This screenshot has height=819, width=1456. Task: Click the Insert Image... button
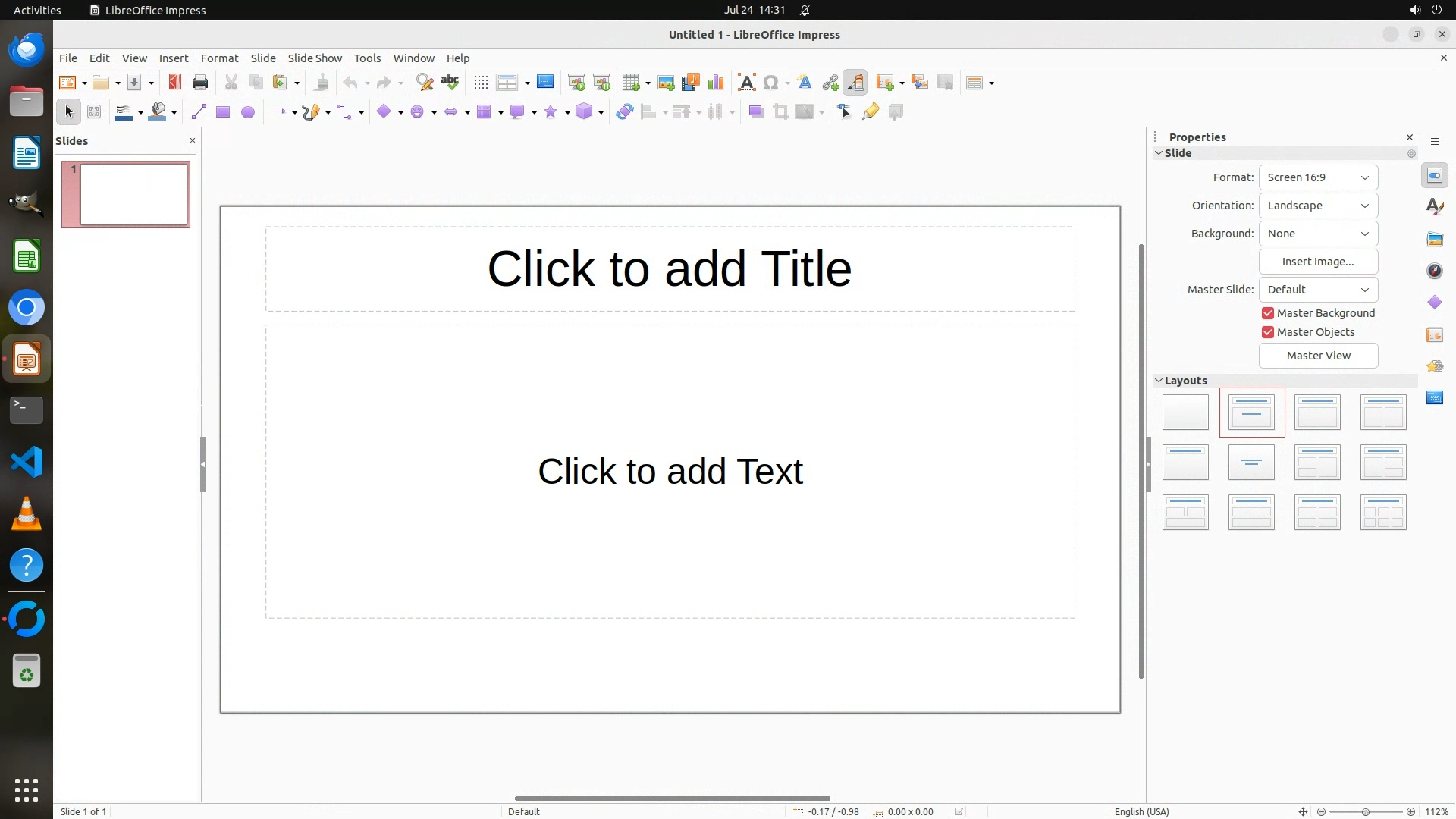pos(1318,262)
